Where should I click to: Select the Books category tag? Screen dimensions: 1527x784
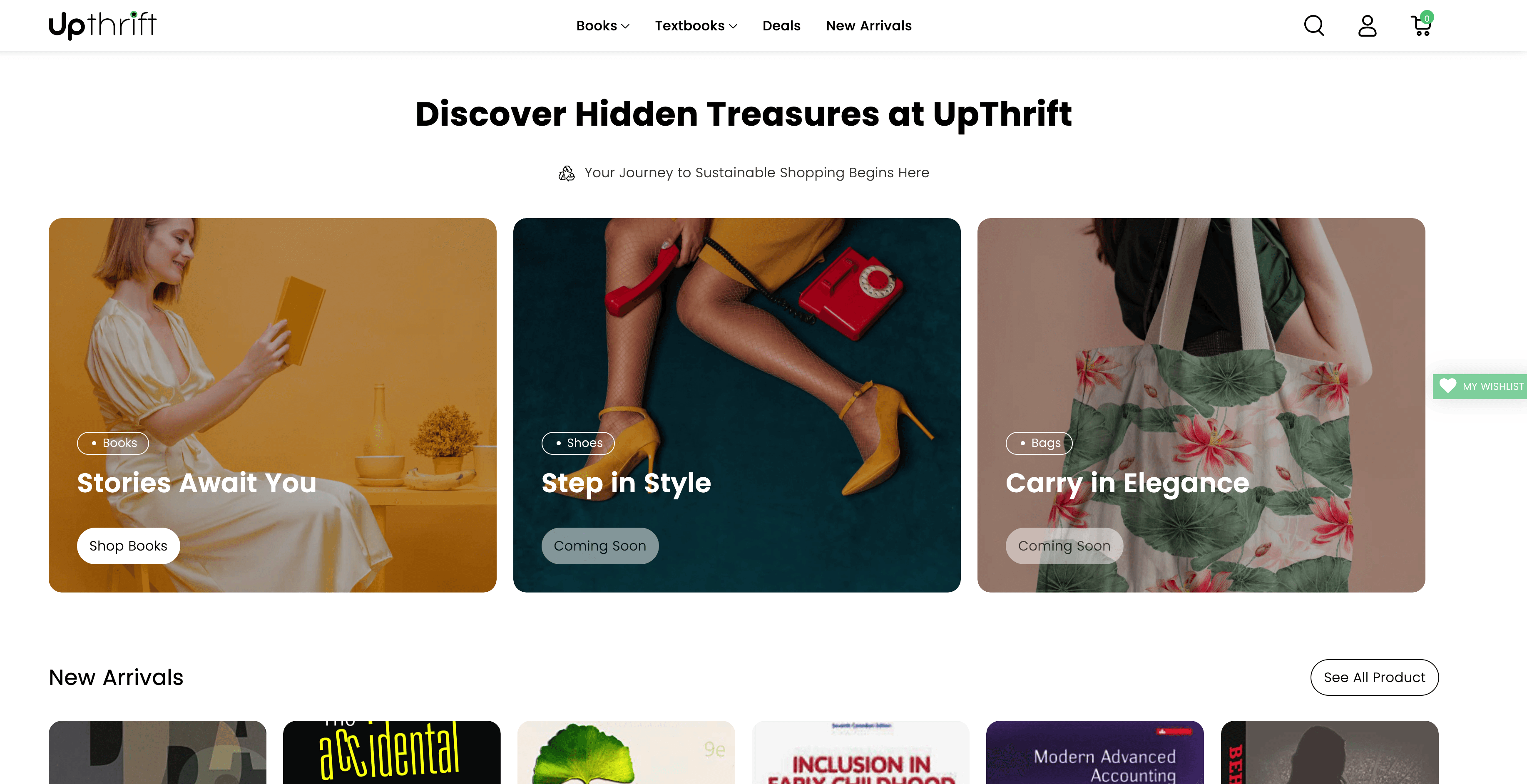click(x=113, y=443)
